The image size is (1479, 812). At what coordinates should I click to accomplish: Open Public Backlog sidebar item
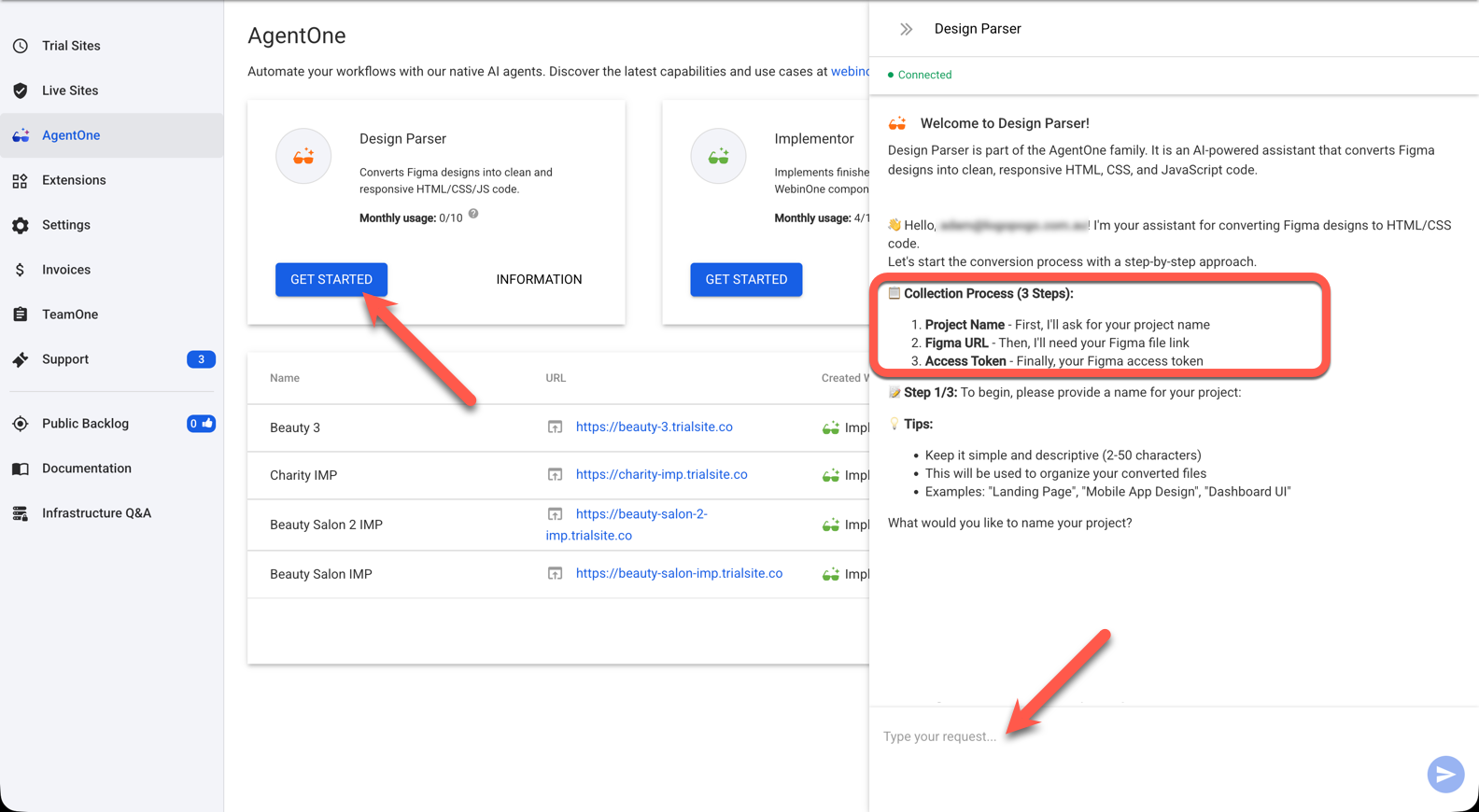tap(112, 424)
